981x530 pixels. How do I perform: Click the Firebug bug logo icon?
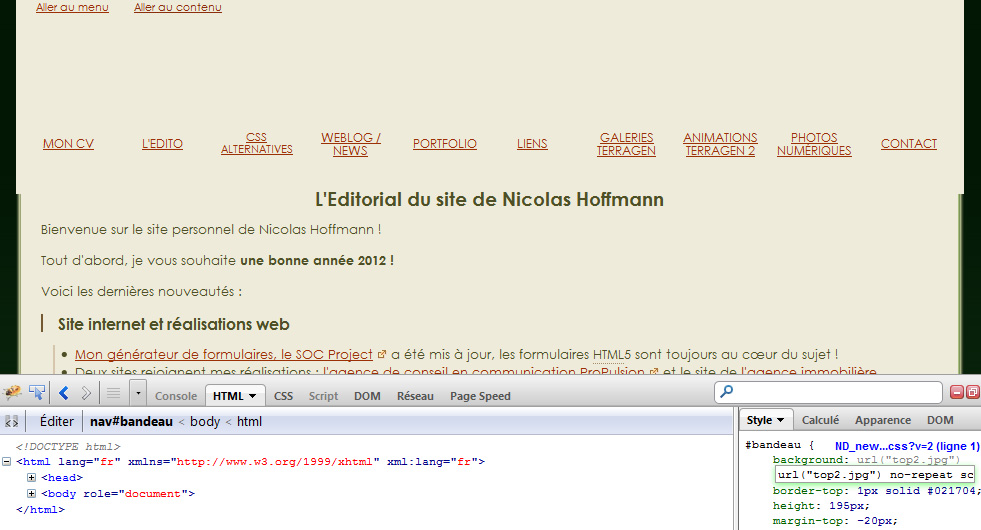(13, 393)
